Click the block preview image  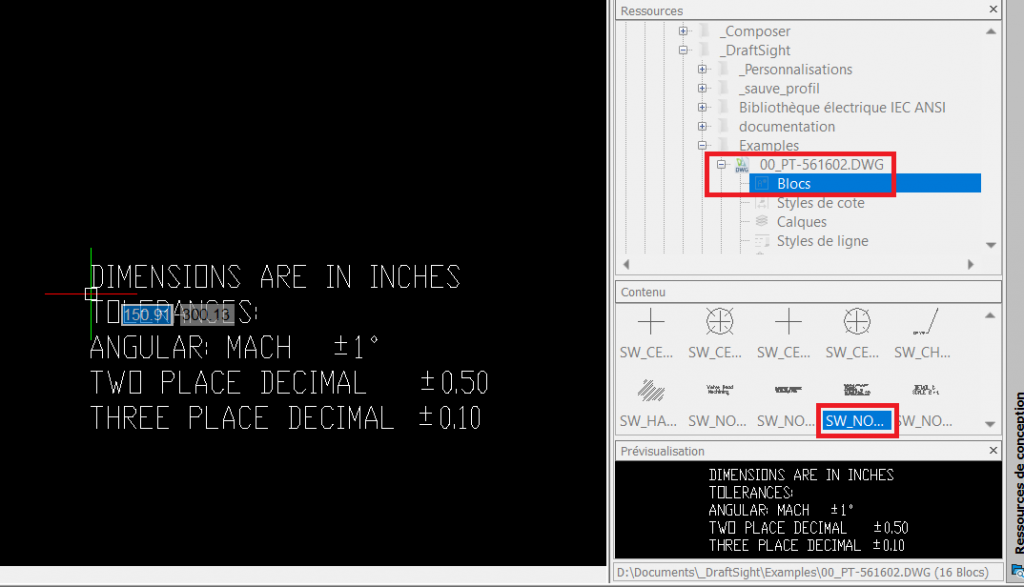808,509
